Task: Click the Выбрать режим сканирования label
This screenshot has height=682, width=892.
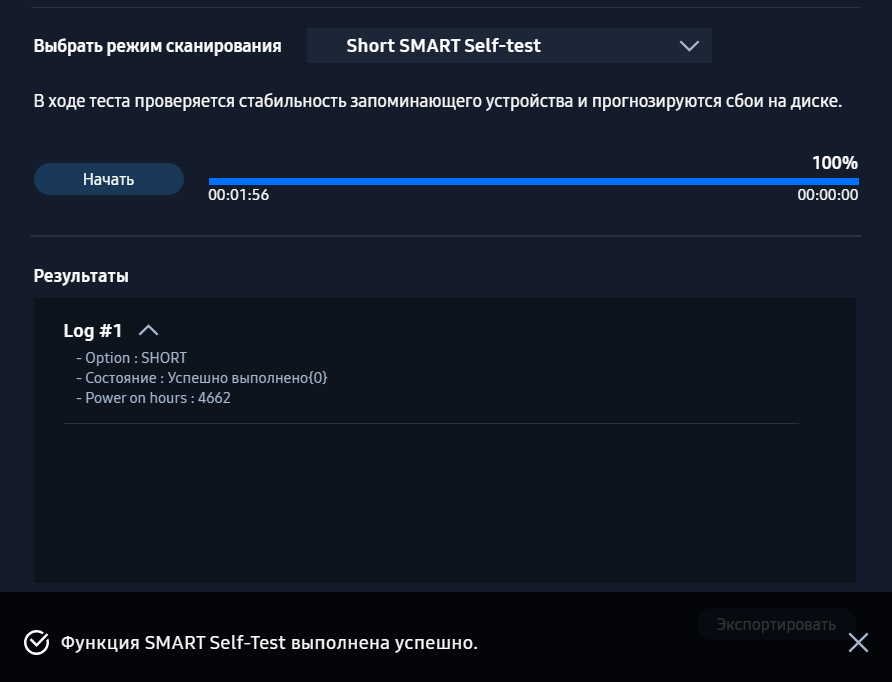Action: (157, 46)
